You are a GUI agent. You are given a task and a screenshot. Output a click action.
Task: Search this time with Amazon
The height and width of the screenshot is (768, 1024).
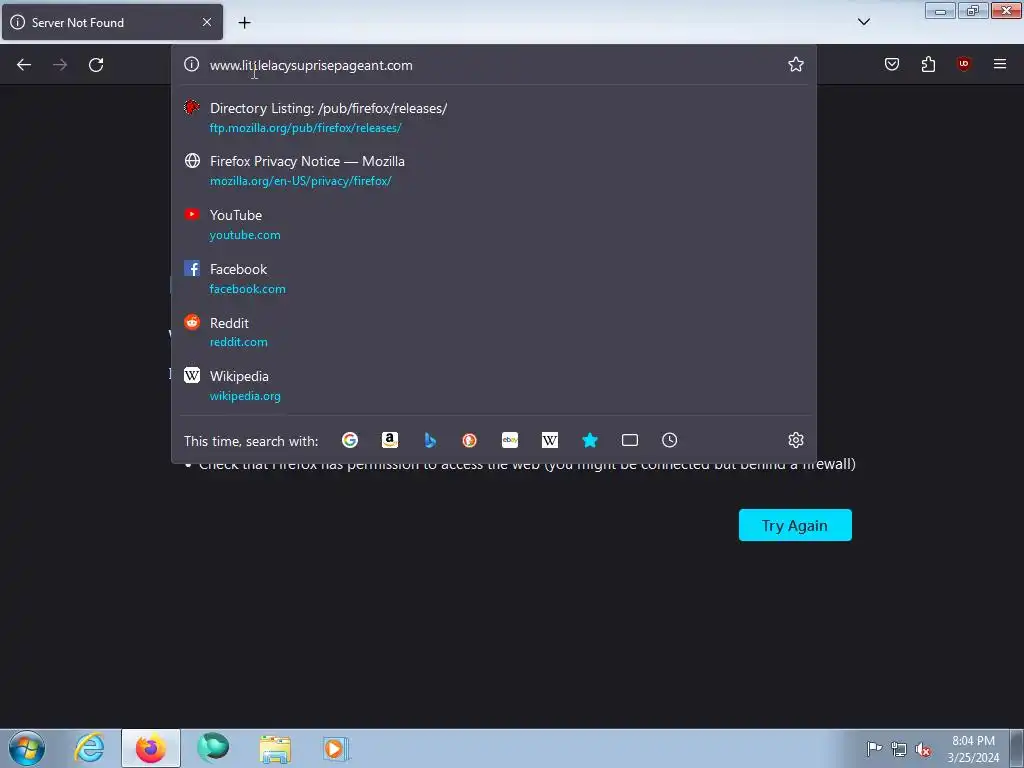(390, 440)
